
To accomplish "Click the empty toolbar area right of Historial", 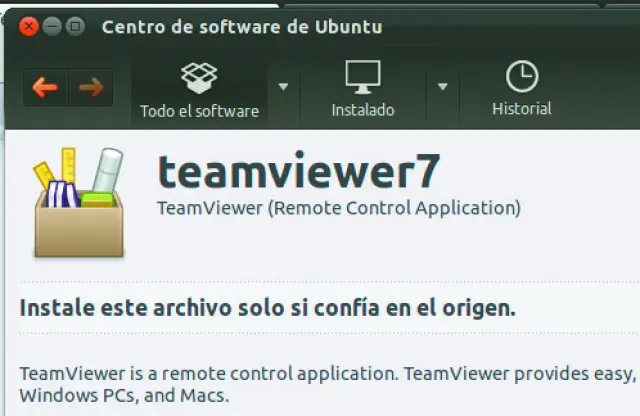I will click(x=600, y=88).
